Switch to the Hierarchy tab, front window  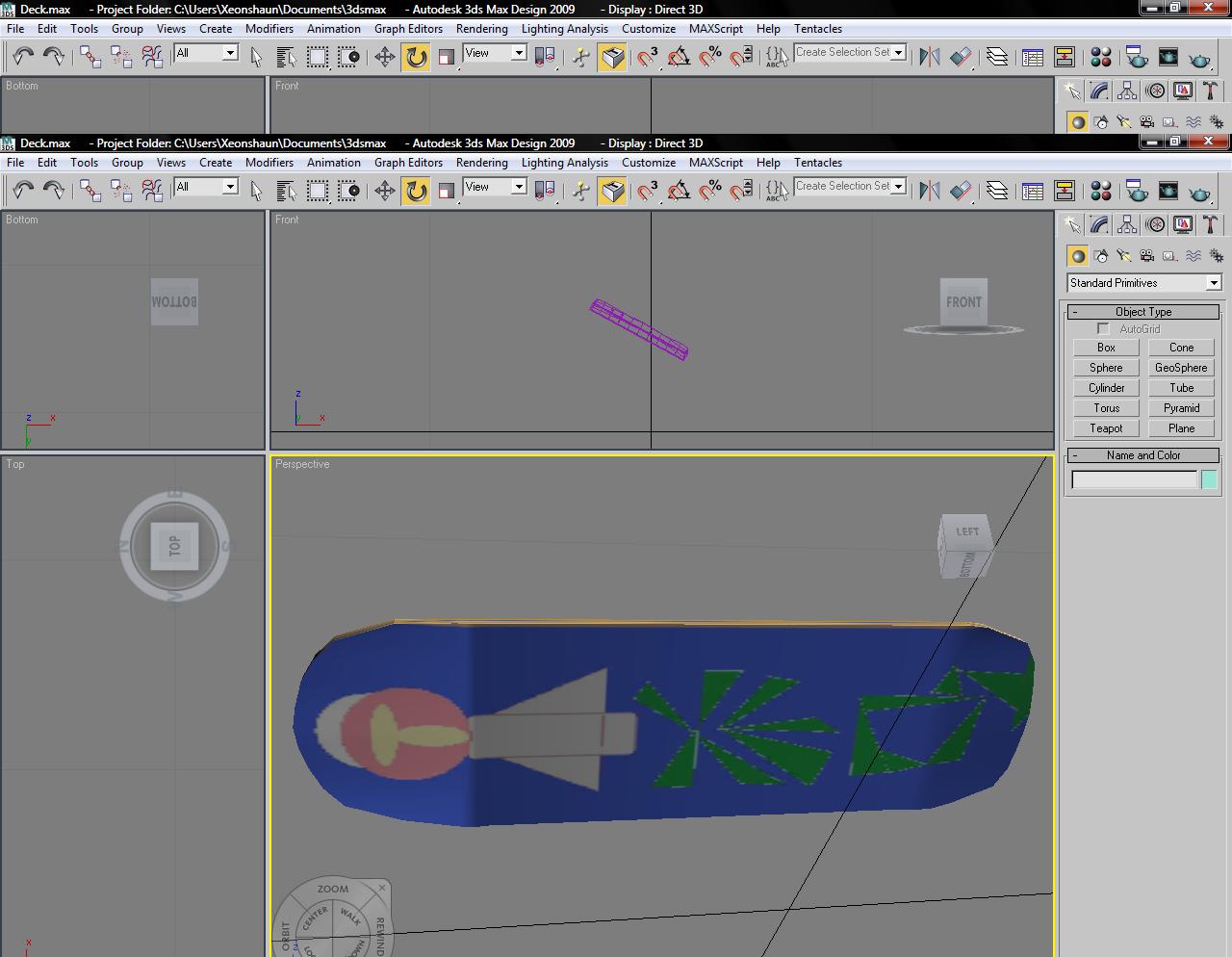pos(1127,225)
